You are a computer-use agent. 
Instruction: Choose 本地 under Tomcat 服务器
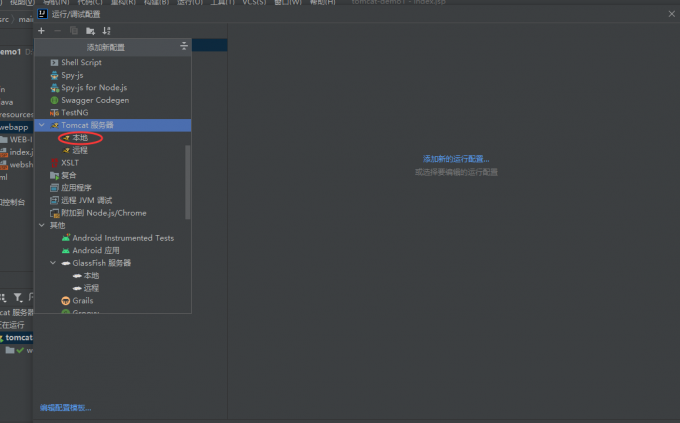[80, 138]
